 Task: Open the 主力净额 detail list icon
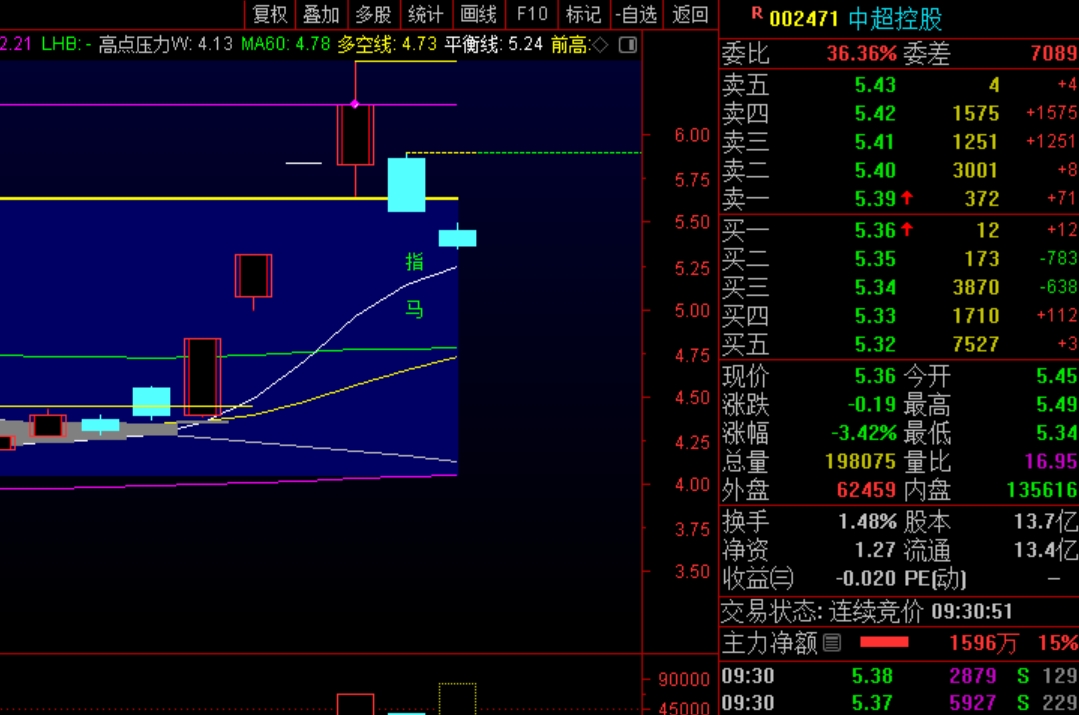pos(832,643)
